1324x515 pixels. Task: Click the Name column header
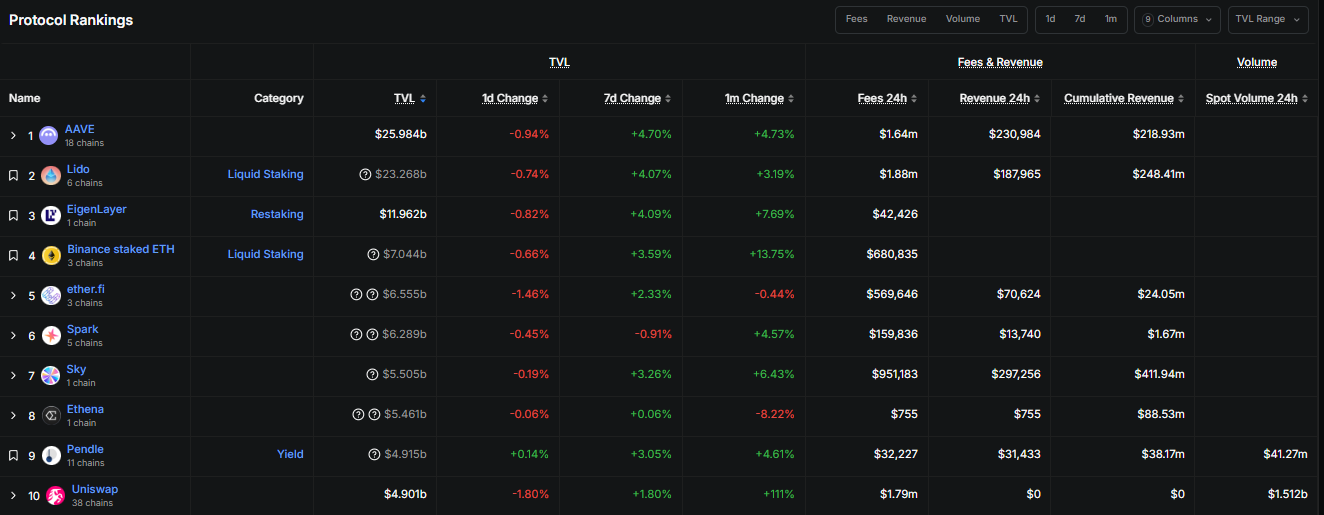(x=25, y=98)
